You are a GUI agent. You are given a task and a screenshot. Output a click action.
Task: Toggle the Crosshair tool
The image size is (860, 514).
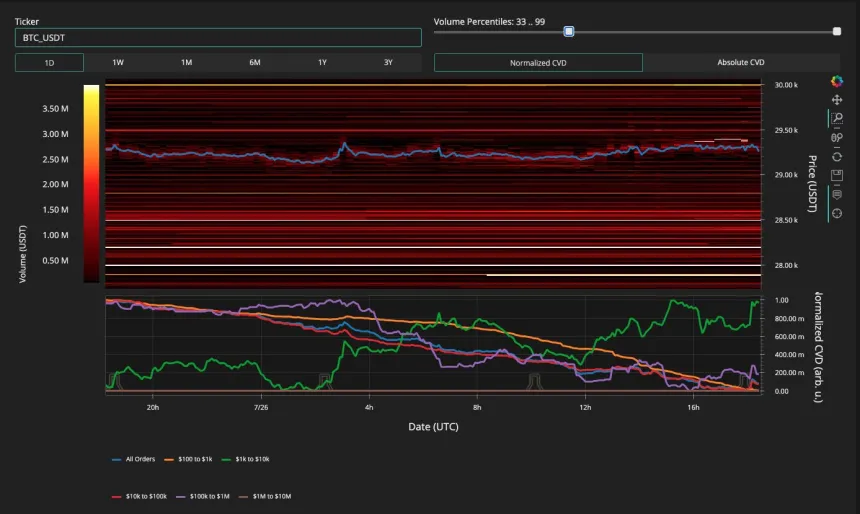837,213
